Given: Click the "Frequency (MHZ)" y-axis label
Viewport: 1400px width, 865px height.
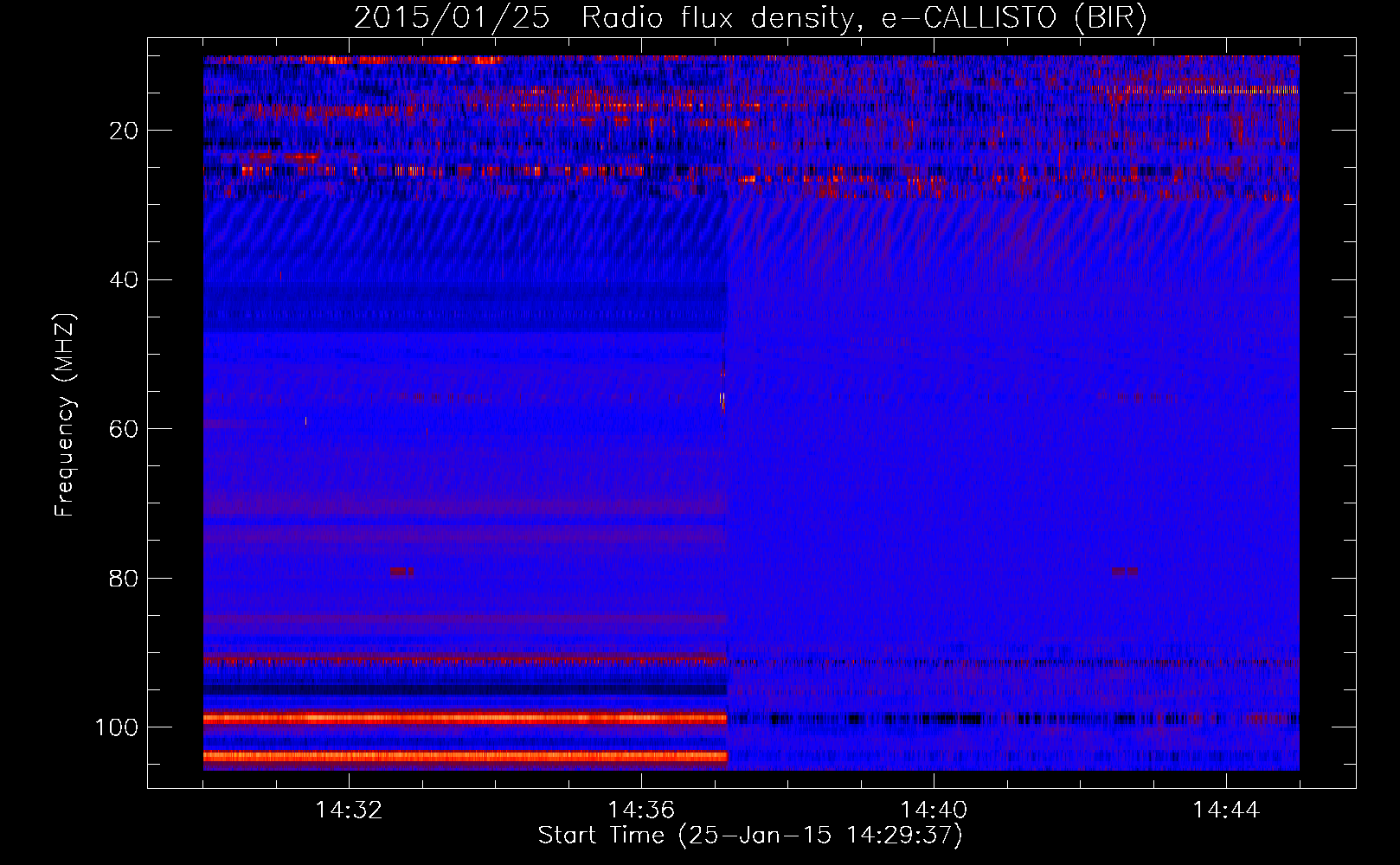Looking at the screenshot, I should (66, 415).
